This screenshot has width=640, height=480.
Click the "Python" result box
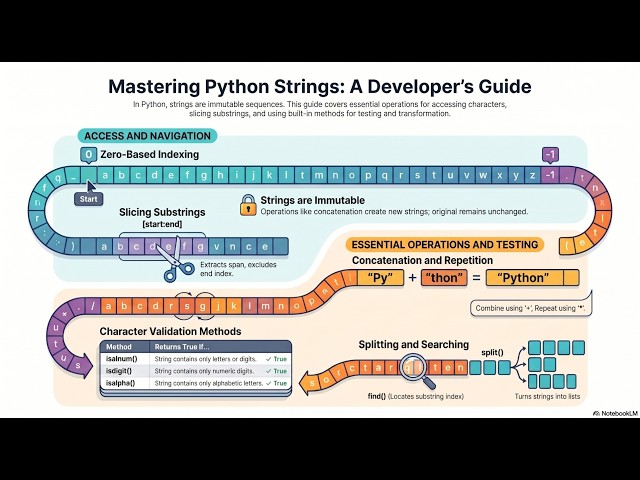[x=532, y=278]
